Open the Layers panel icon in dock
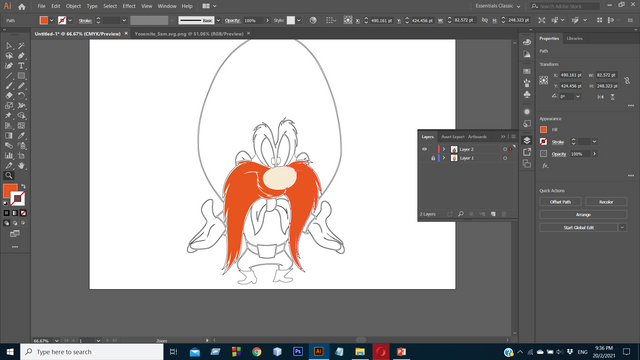The height and width of the screenshot is (360, 640). [x=527, y=140]
